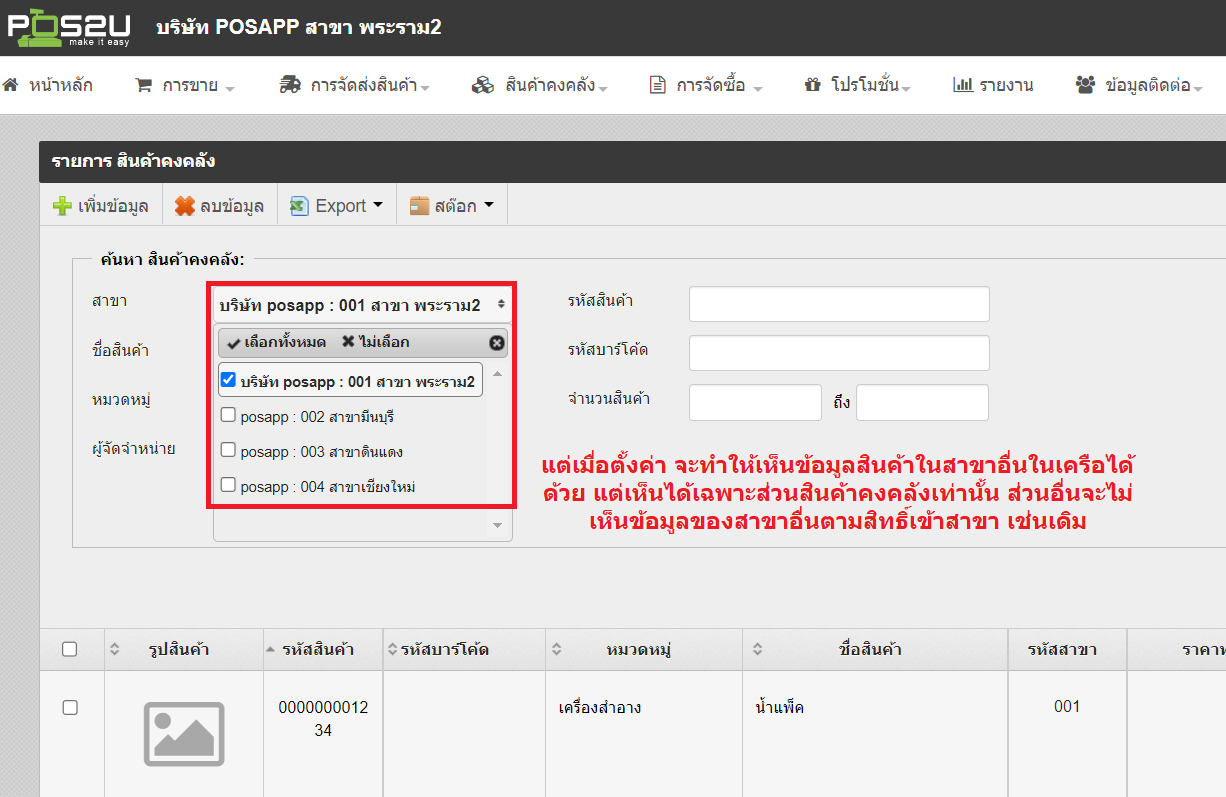
Task: Expand the โปรโมชั่น menu
Action: tap(857, 86)
